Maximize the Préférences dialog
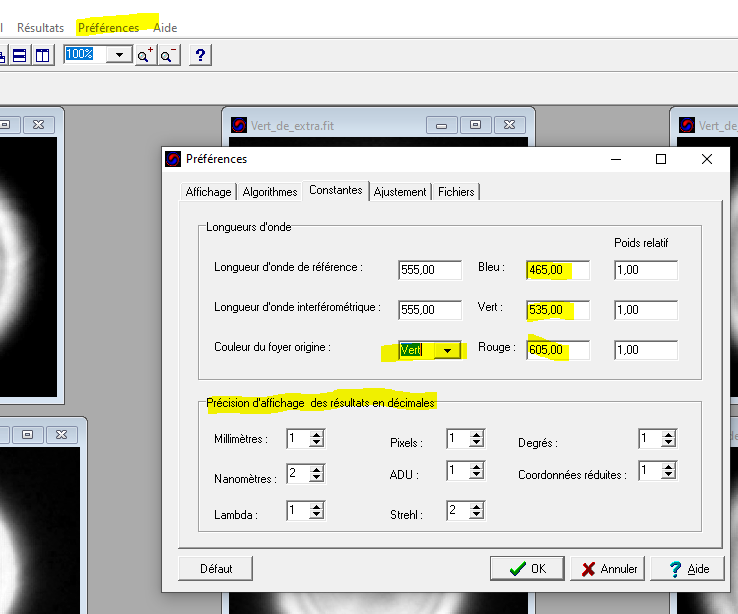Viewport: 738px width, 614px height. click(661, 159)
